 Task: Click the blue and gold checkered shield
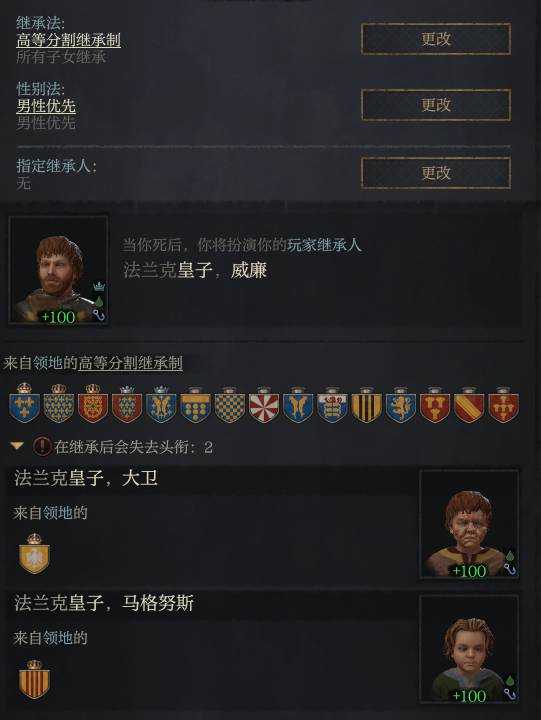(230, 404)
